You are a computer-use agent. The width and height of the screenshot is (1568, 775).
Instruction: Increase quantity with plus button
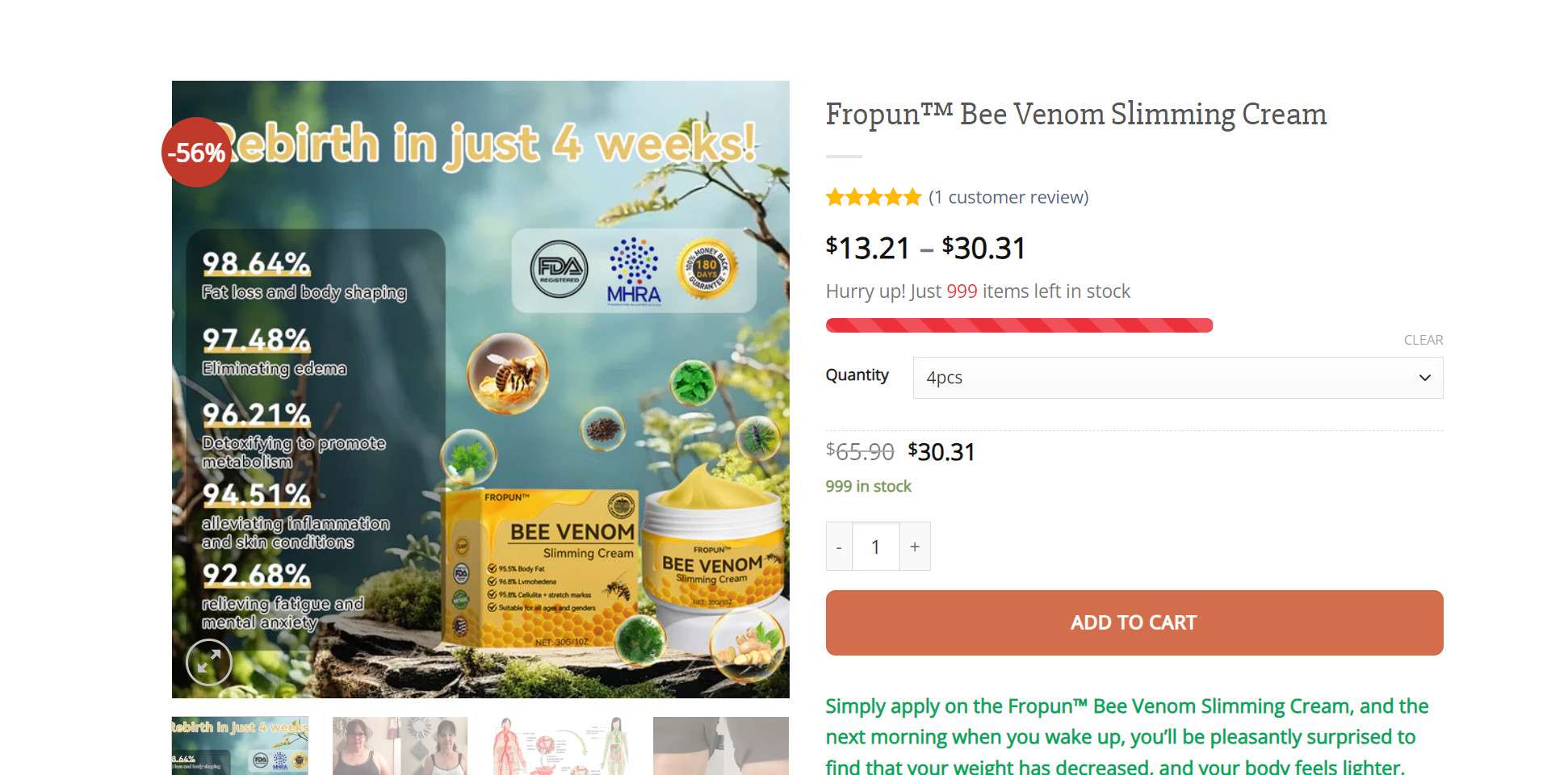pos(915,547)
